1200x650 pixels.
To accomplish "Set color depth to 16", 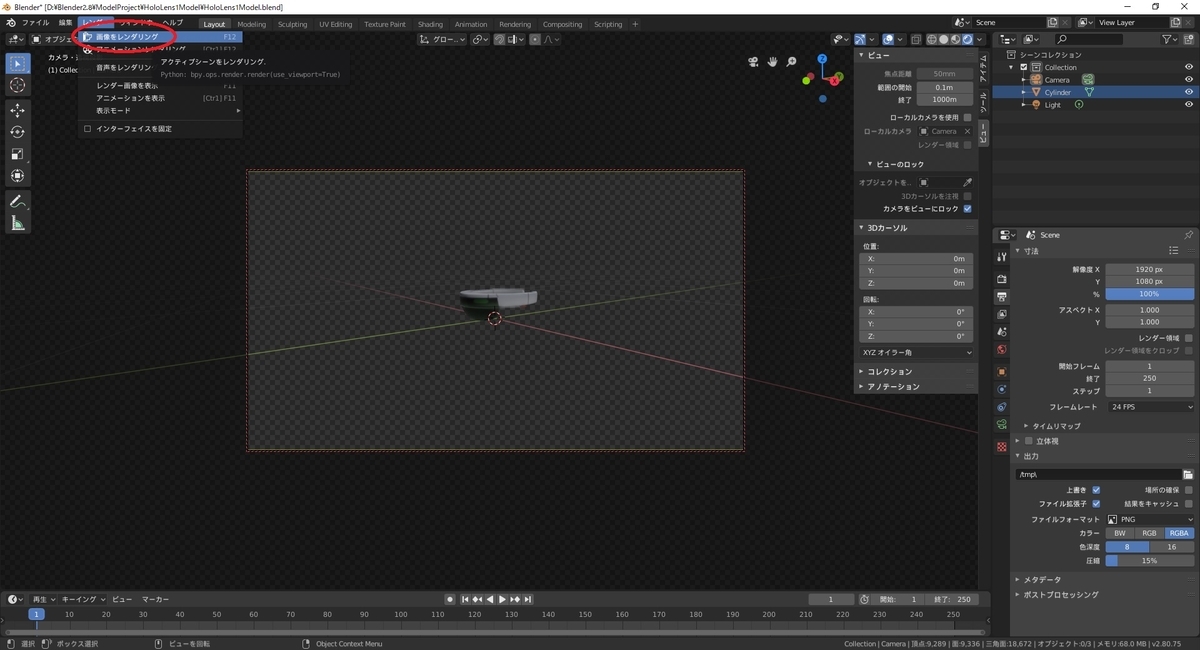I will [x=1172, y=547].
